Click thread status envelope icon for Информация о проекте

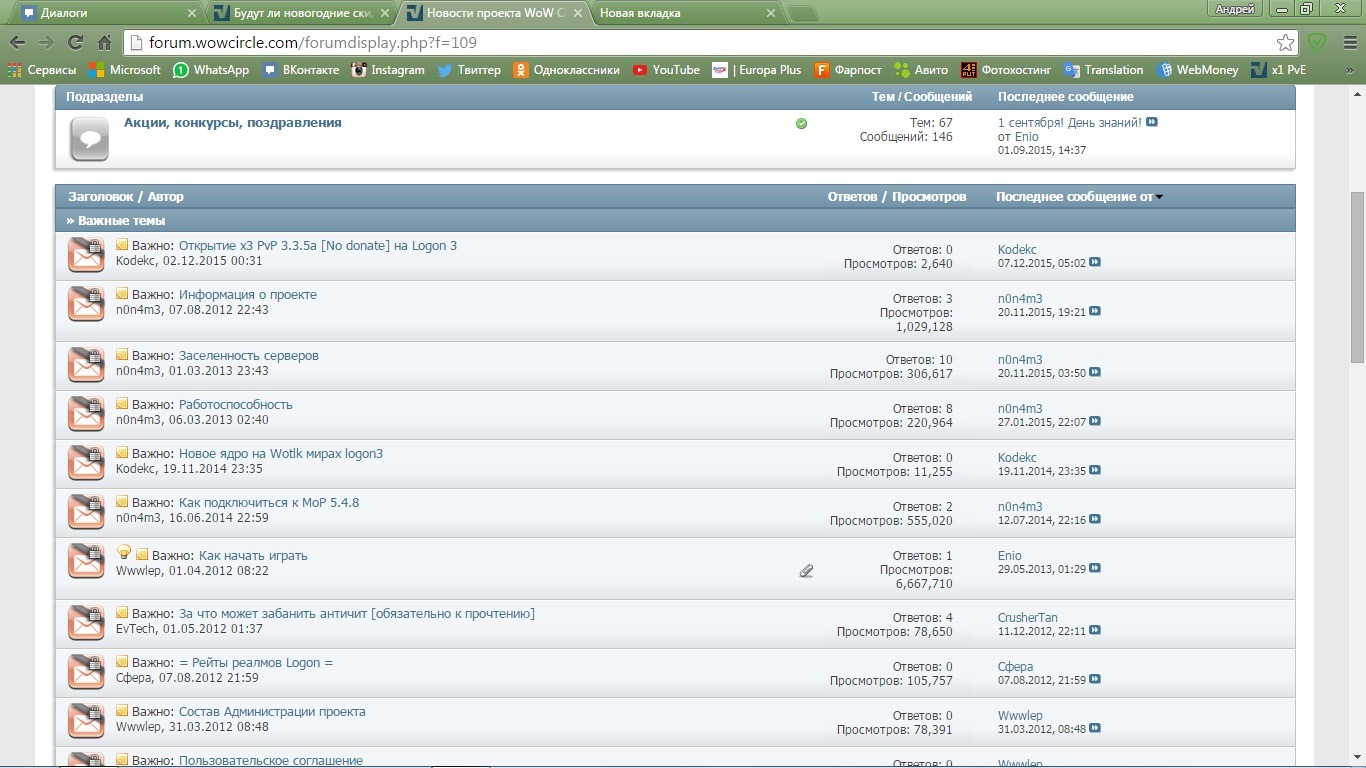pos(86,304)
